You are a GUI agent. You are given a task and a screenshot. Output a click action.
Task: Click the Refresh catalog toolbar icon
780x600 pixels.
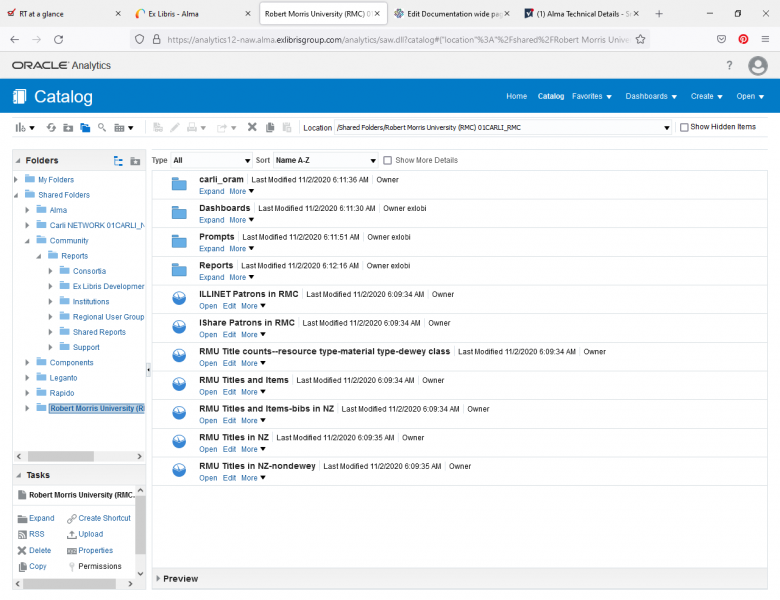click(x=51, y=127)
